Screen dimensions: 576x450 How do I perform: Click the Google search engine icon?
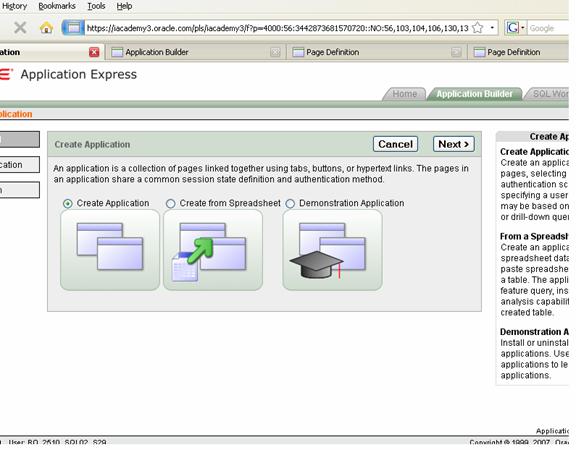(513, 28)
